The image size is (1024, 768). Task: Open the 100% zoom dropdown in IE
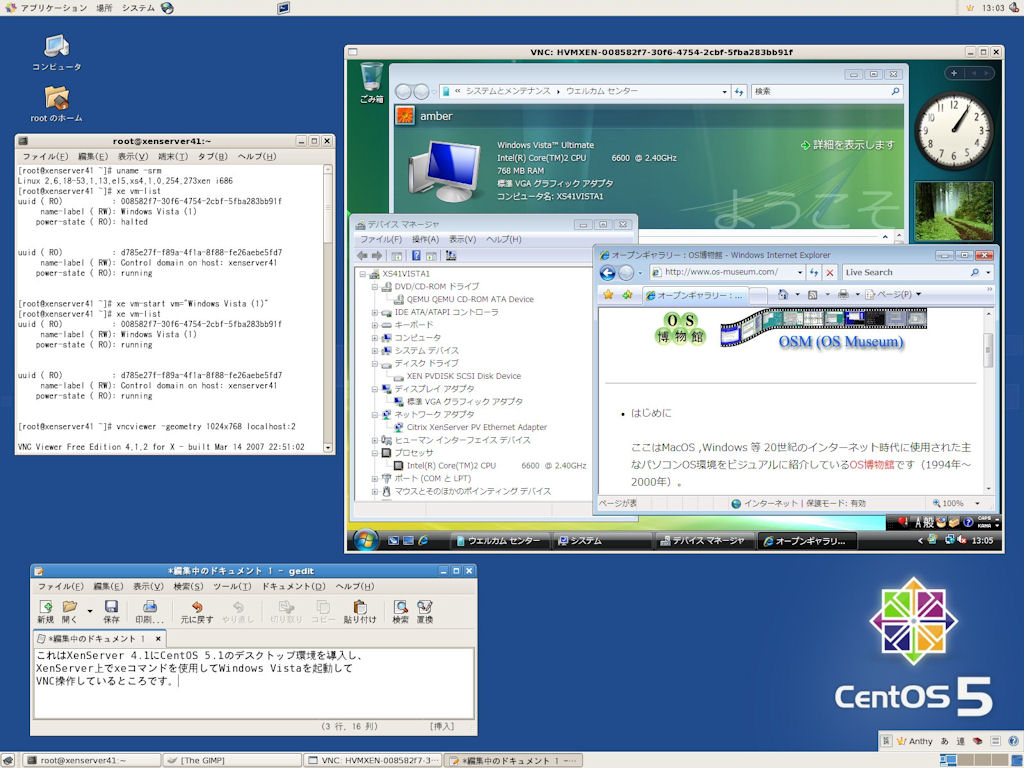pos(978,504)
